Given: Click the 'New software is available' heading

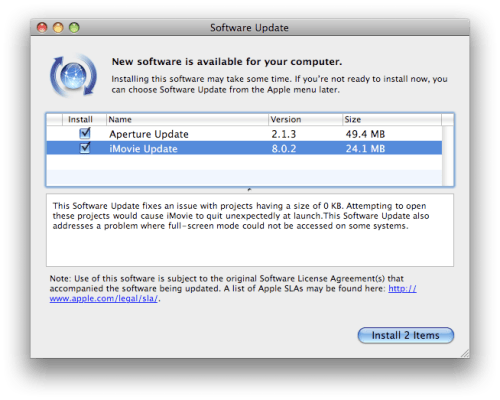Looking at the screenshot, I should (x=227, y=62).
